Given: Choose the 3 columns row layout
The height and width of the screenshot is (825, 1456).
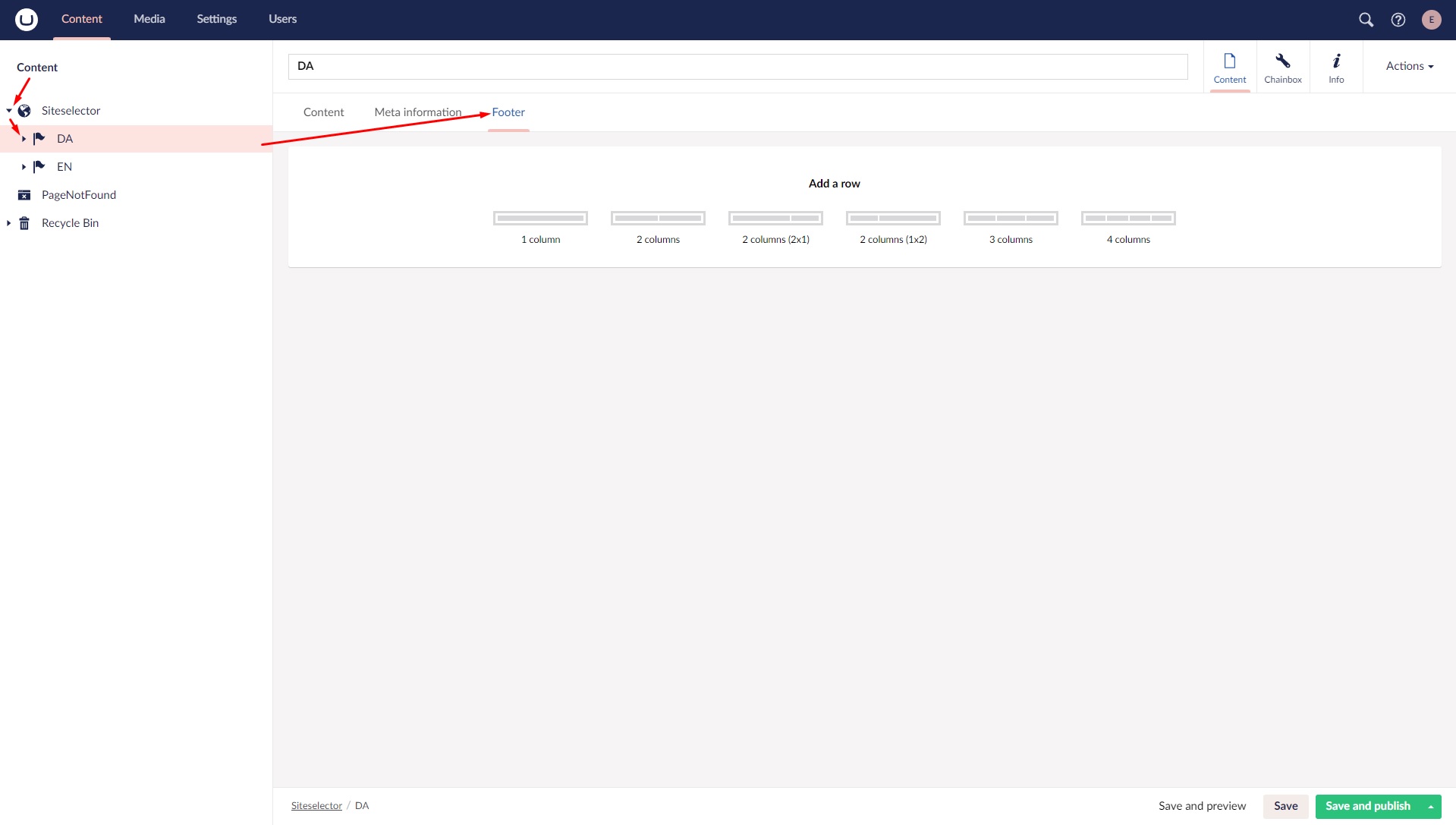Looking at the screenshot, I should 1011,219.
